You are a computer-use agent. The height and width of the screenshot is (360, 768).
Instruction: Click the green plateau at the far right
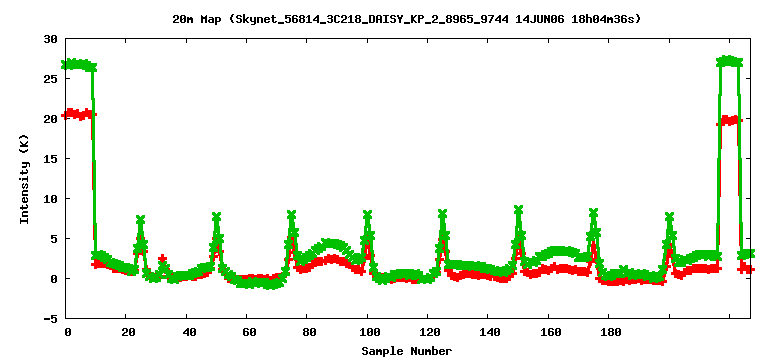click(x=729, y=61)
